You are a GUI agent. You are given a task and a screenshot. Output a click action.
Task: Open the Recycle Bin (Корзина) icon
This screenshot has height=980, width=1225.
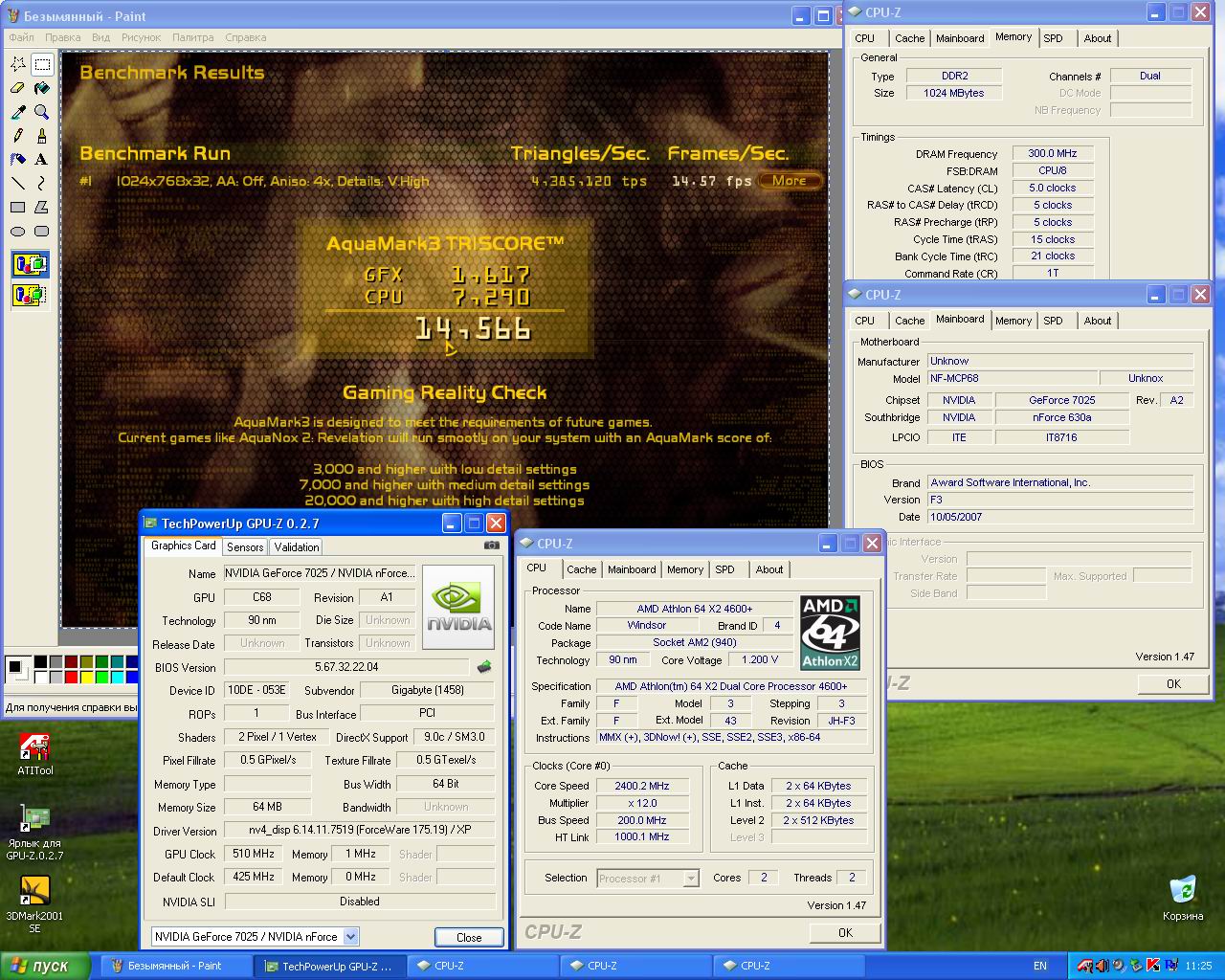[x=1183, y=898]
